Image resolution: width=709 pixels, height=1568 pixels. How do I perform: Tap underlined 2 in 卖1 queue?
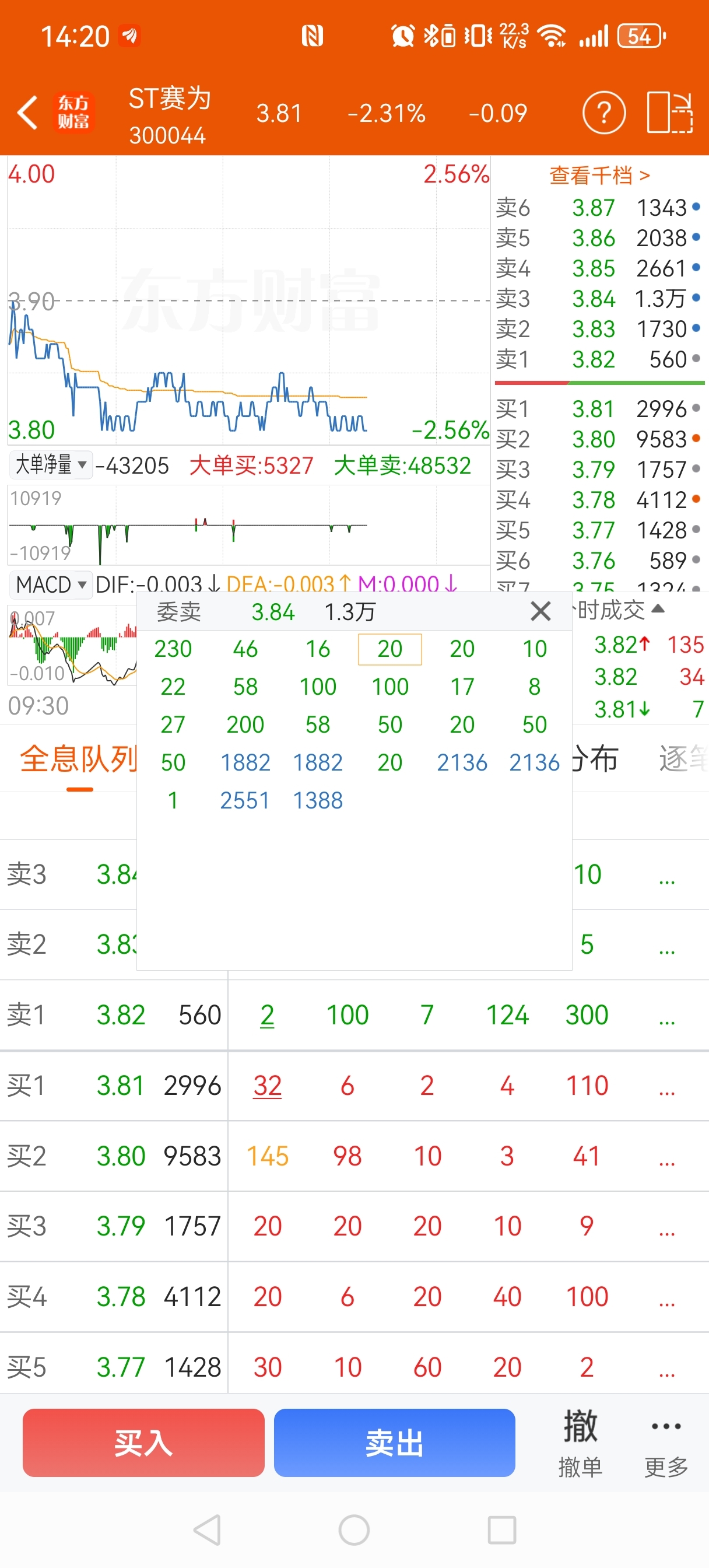click(267, 1014)
